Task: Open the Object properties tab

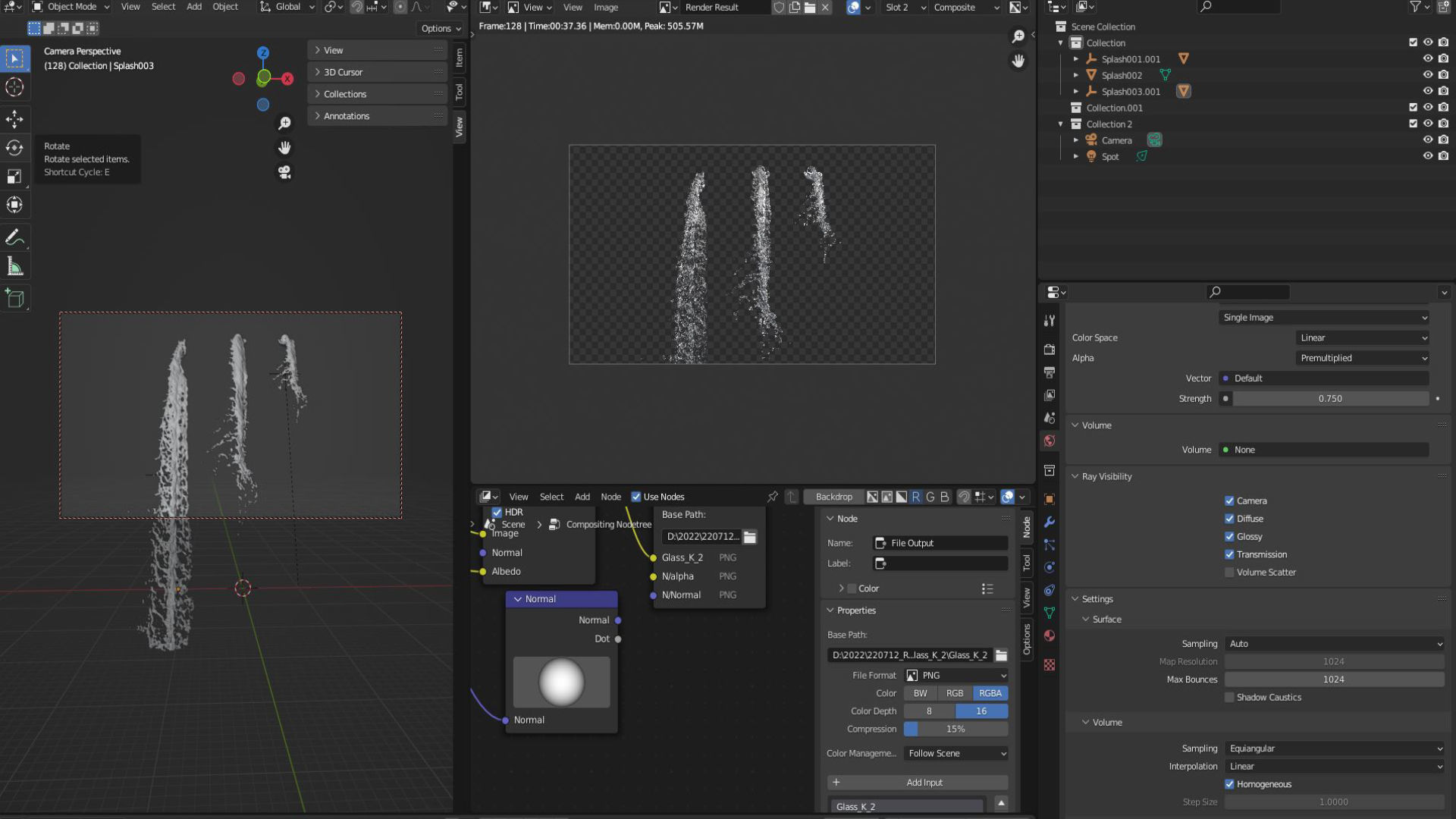Action: [1050, 499]
